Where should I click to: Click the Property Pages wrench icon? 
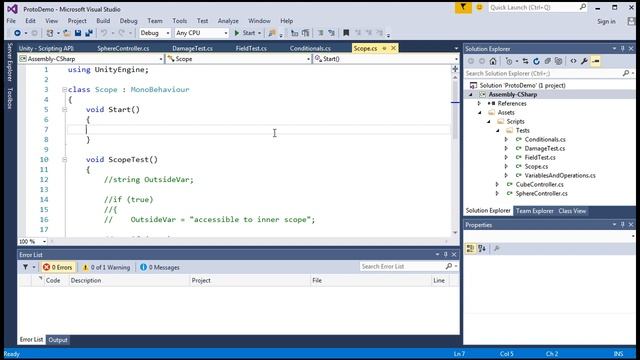click(x=497, y=248)
